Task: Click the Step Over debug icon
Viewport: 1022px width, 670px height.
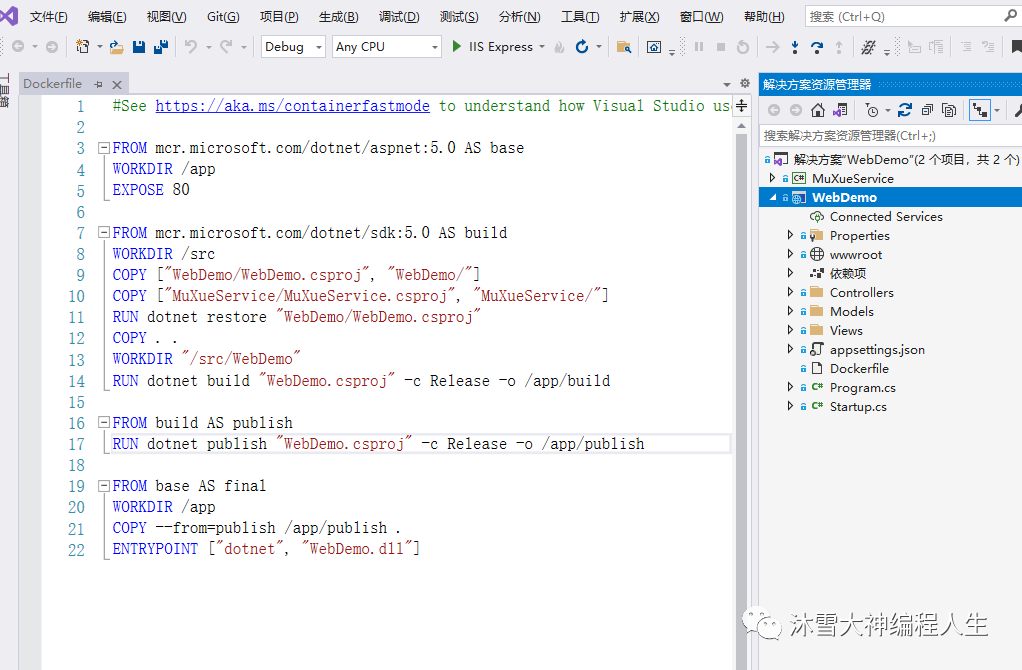Action: pyautogui.click(x=817, y=47)
